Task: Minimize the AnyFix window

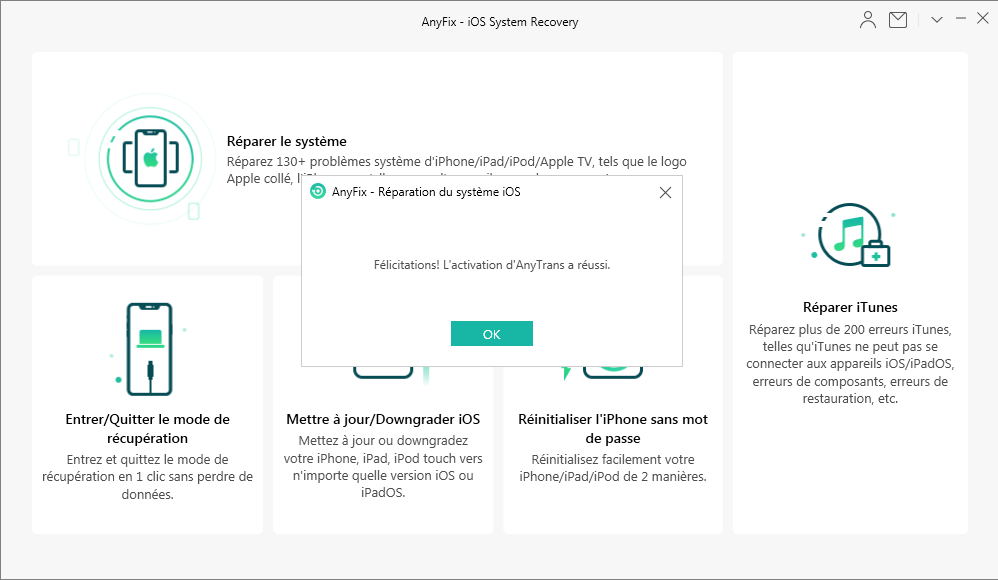Action: click(x=961, y=19)
